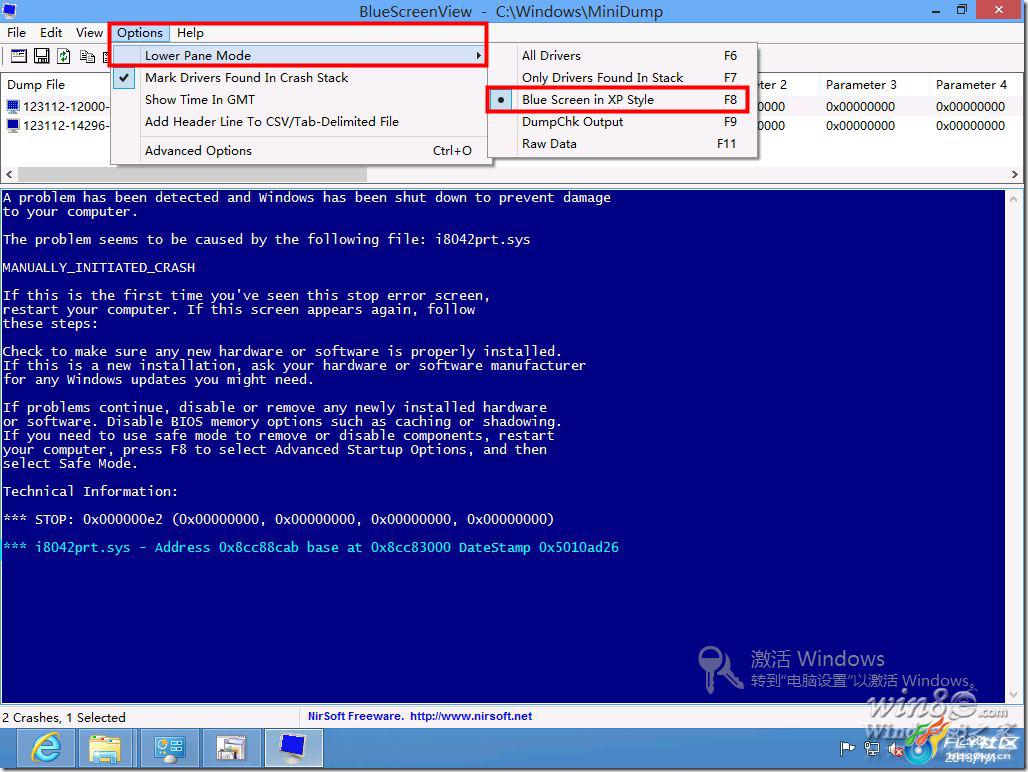1028x772 pixels.
Task: Click the horizontal scrollbar left arrow
Action: click(x=9, y=174)
